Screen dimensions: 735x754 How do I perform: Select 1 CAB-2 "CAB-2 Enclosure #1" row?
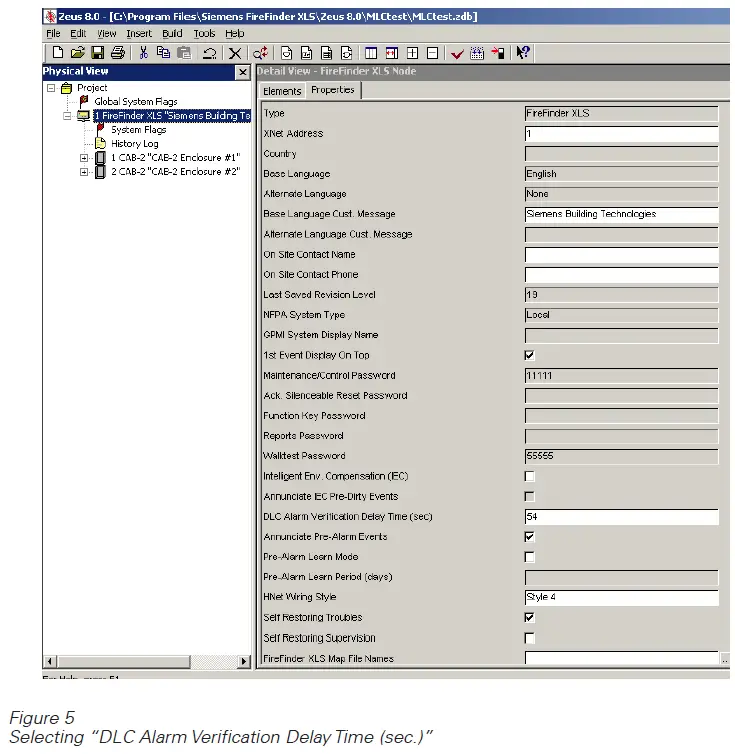(x=176, y=158)
